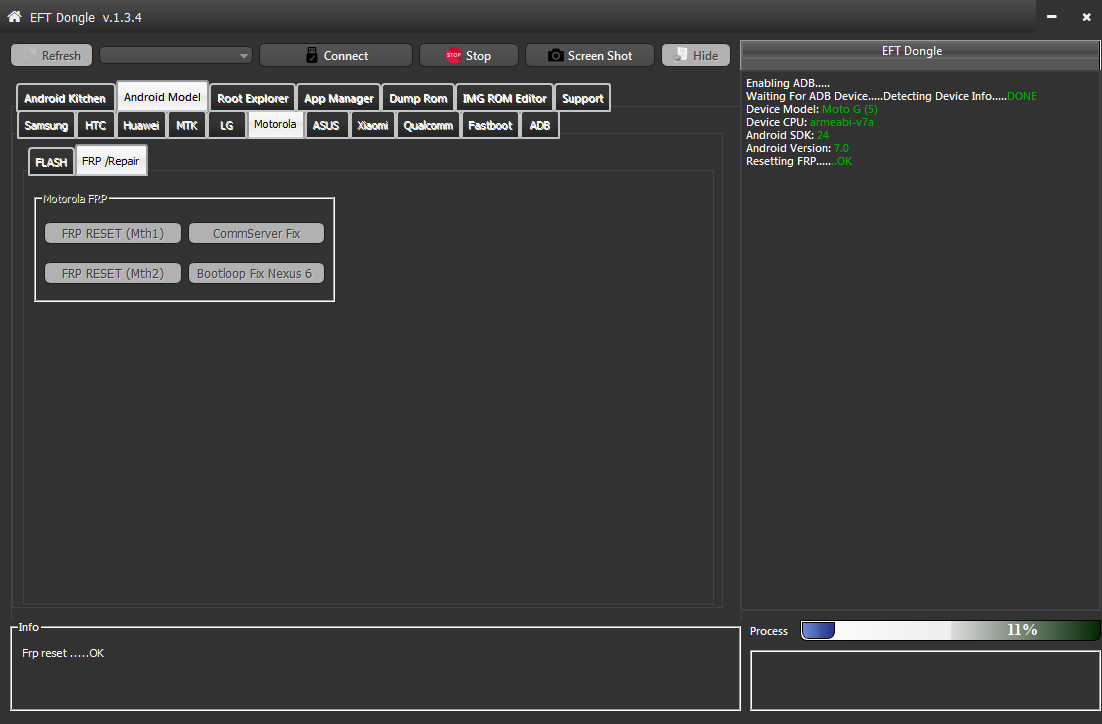Close the EFT Dongle window
This screenshot has height=724, width=1102.
tap(1086, 16)
